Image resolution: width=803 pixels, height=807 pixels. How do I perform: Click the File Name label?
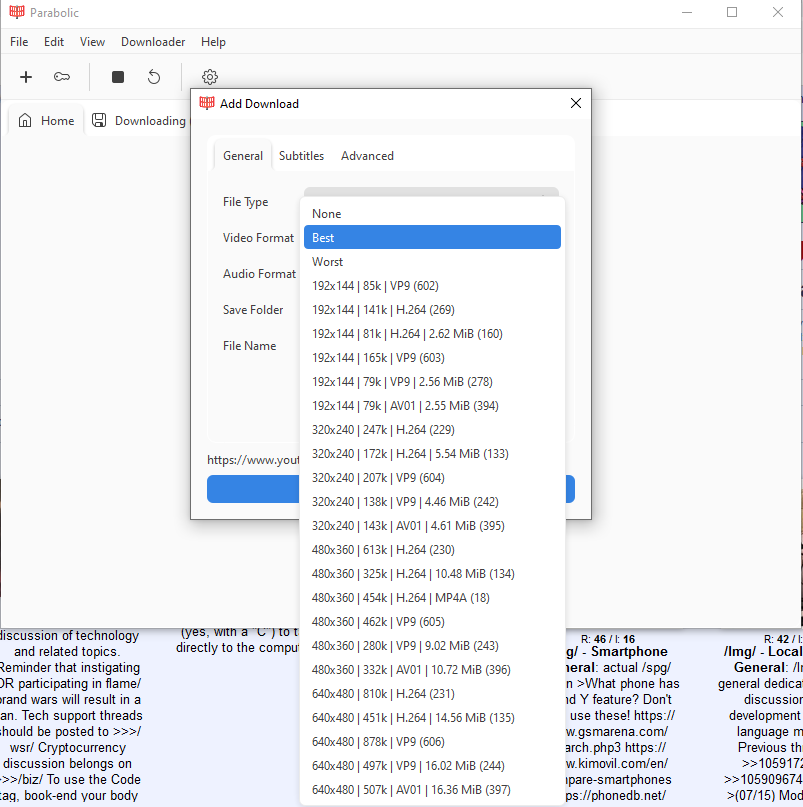point(249,346)
